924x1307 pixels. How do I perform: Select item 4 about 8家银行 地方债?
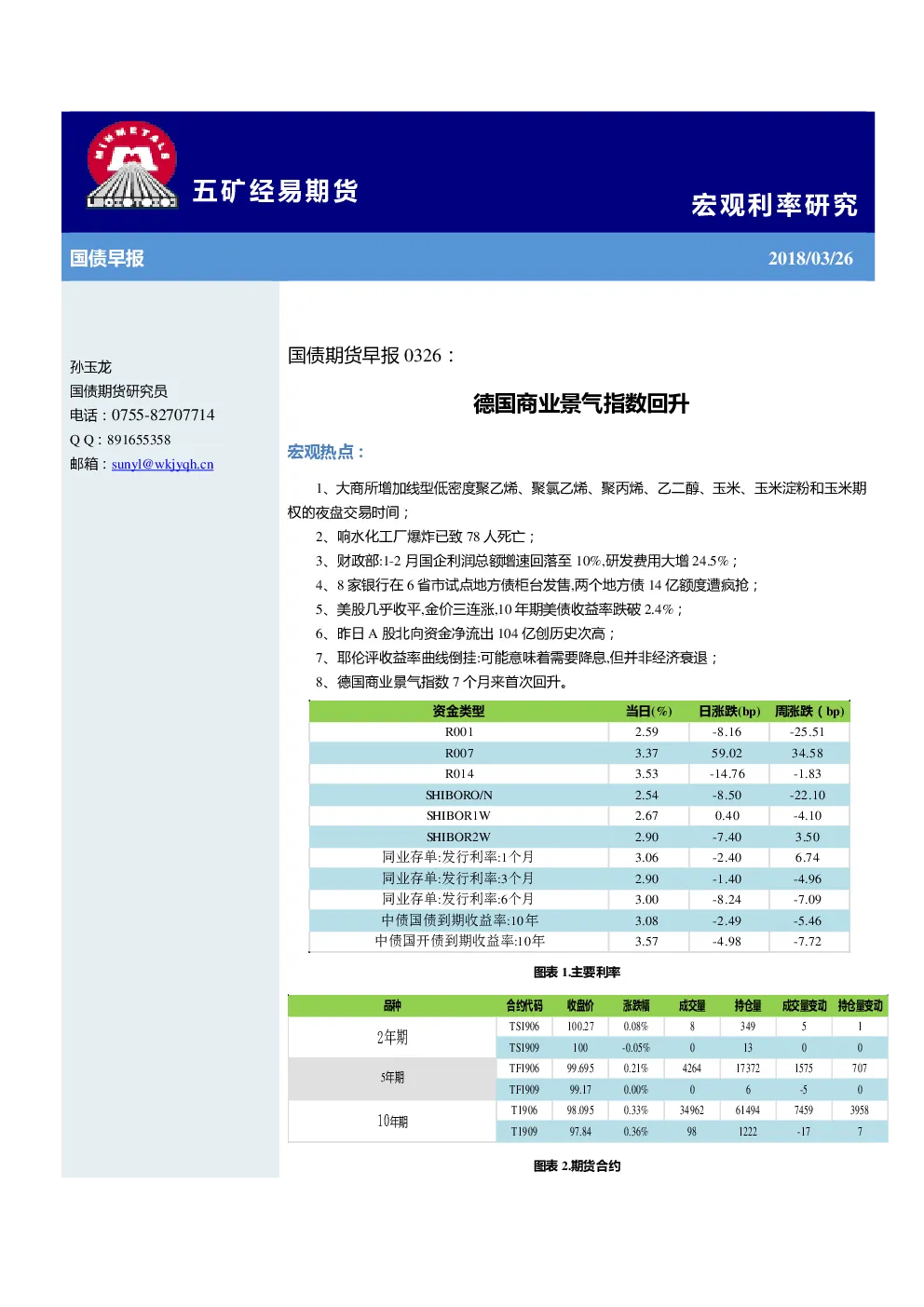[537, 585]
